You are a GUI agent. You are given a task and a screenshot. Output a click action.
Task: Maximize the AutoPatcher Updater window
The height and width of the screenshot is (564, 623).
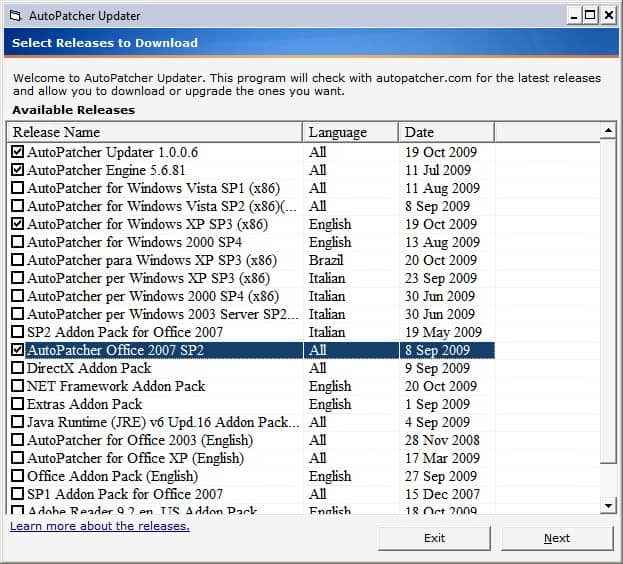[x=590, y=16]
